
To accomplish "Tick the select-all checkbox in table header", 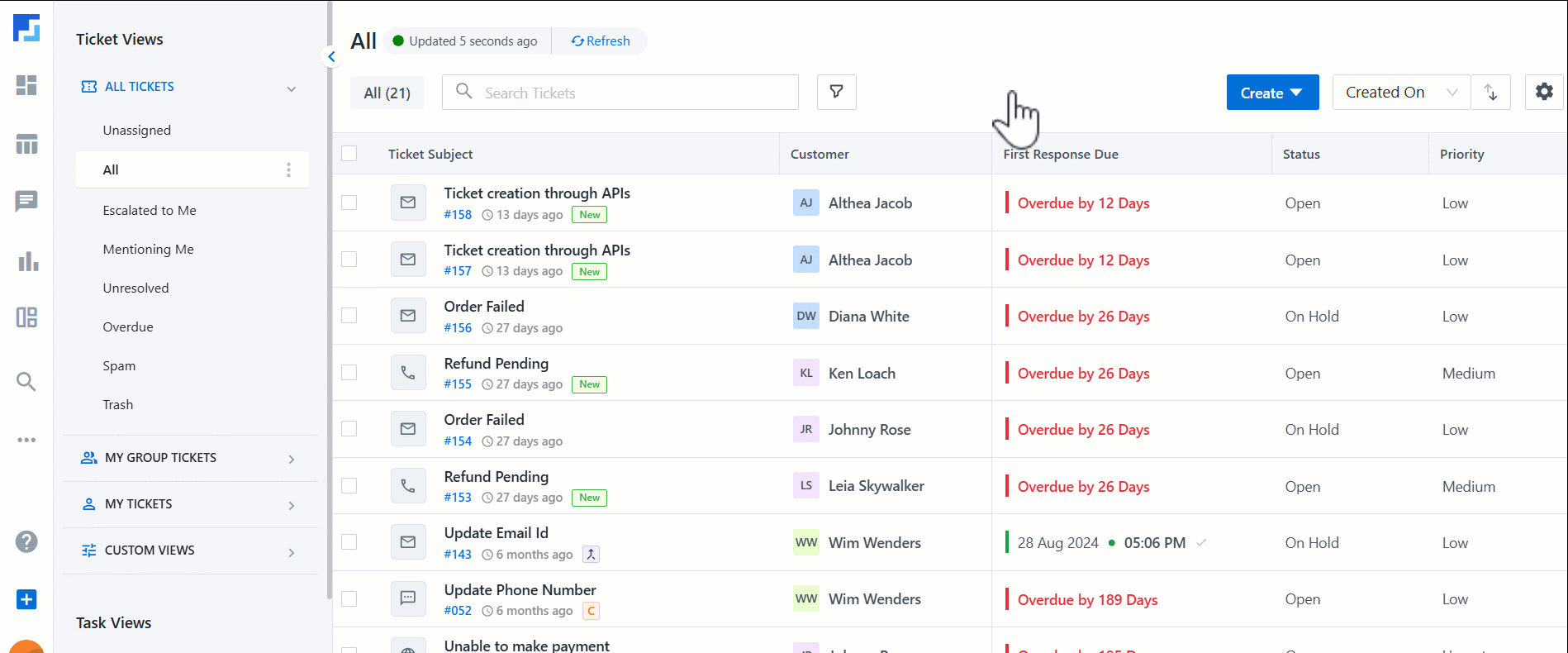I will (349, 153).
